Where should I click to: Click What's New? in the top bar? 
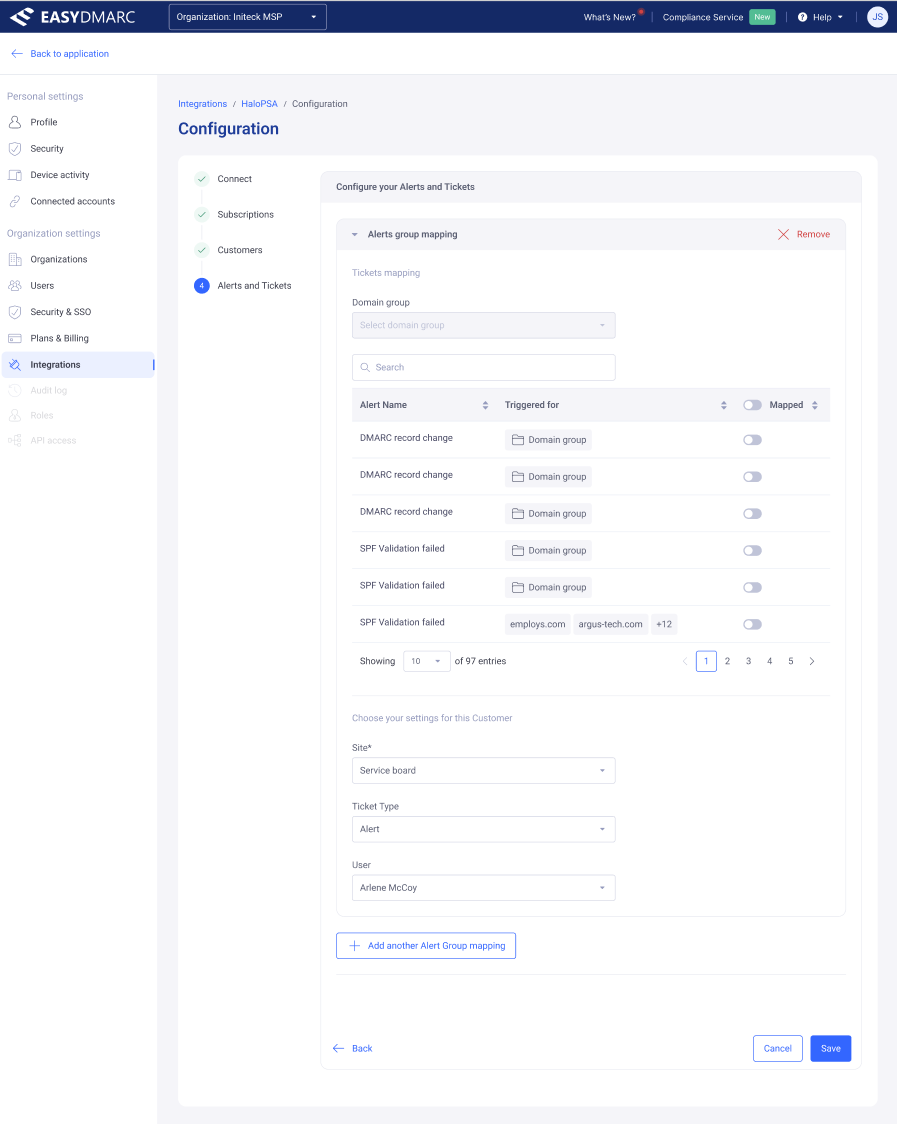point(609,17)
